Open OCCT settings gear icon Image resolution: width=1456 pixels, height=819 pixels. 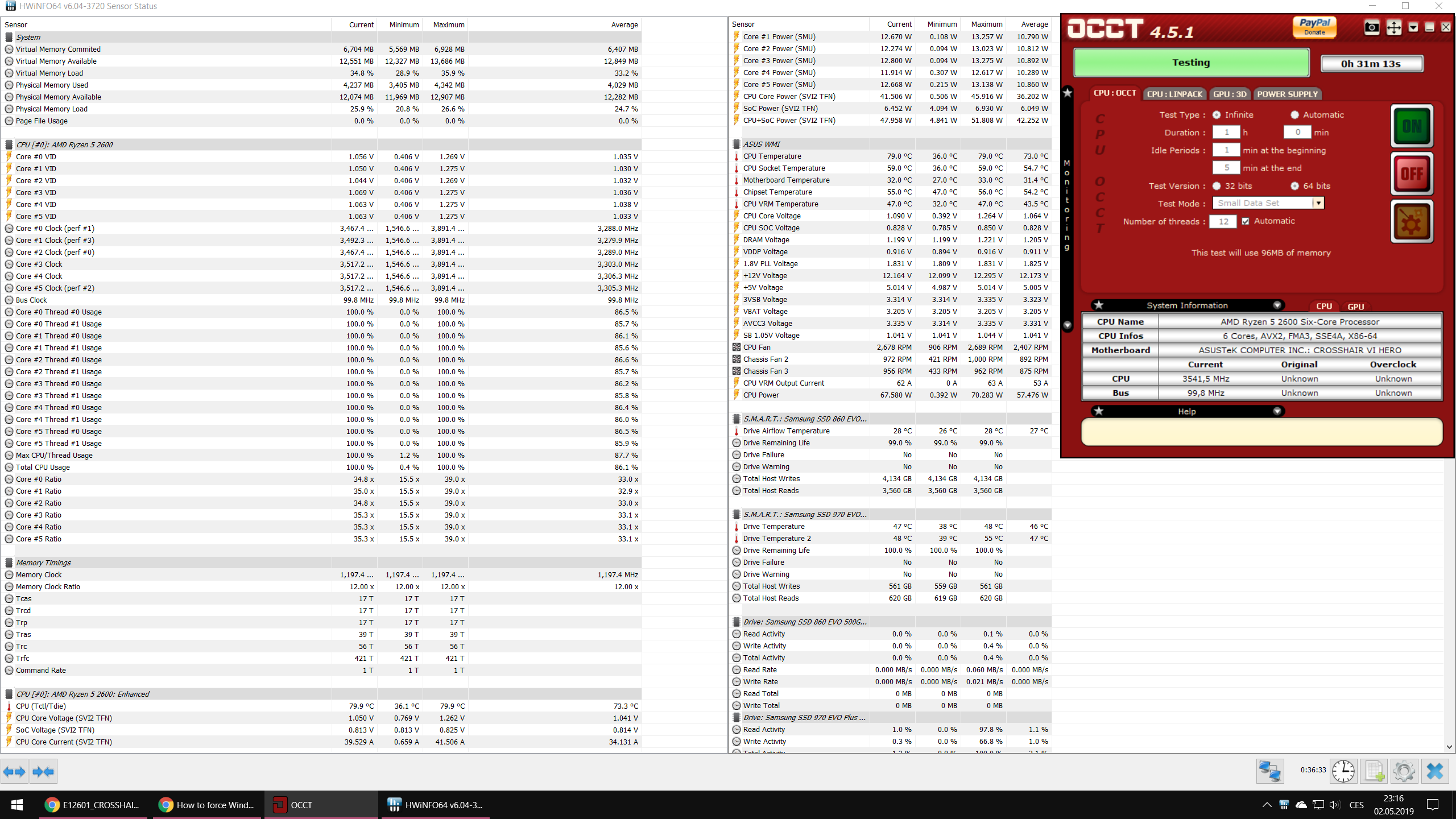click(1412, 222)
